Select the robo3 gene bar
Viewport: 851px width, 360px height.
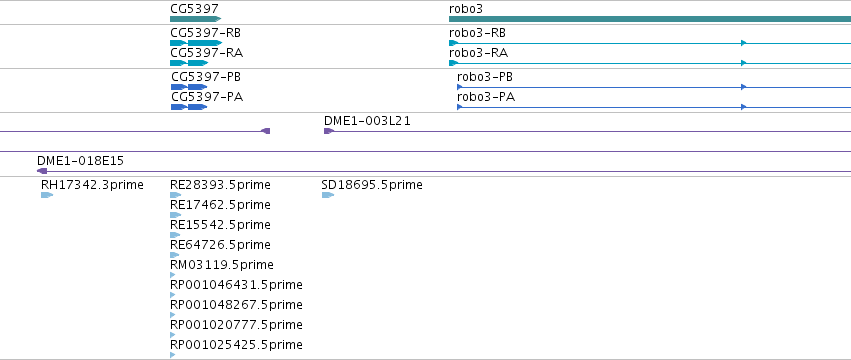pyautogui.click(x=650, y=19)
